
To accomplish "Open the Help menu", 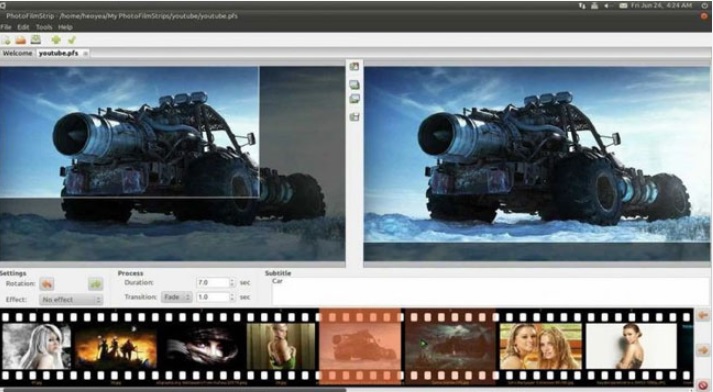I will tap(65, 27).
